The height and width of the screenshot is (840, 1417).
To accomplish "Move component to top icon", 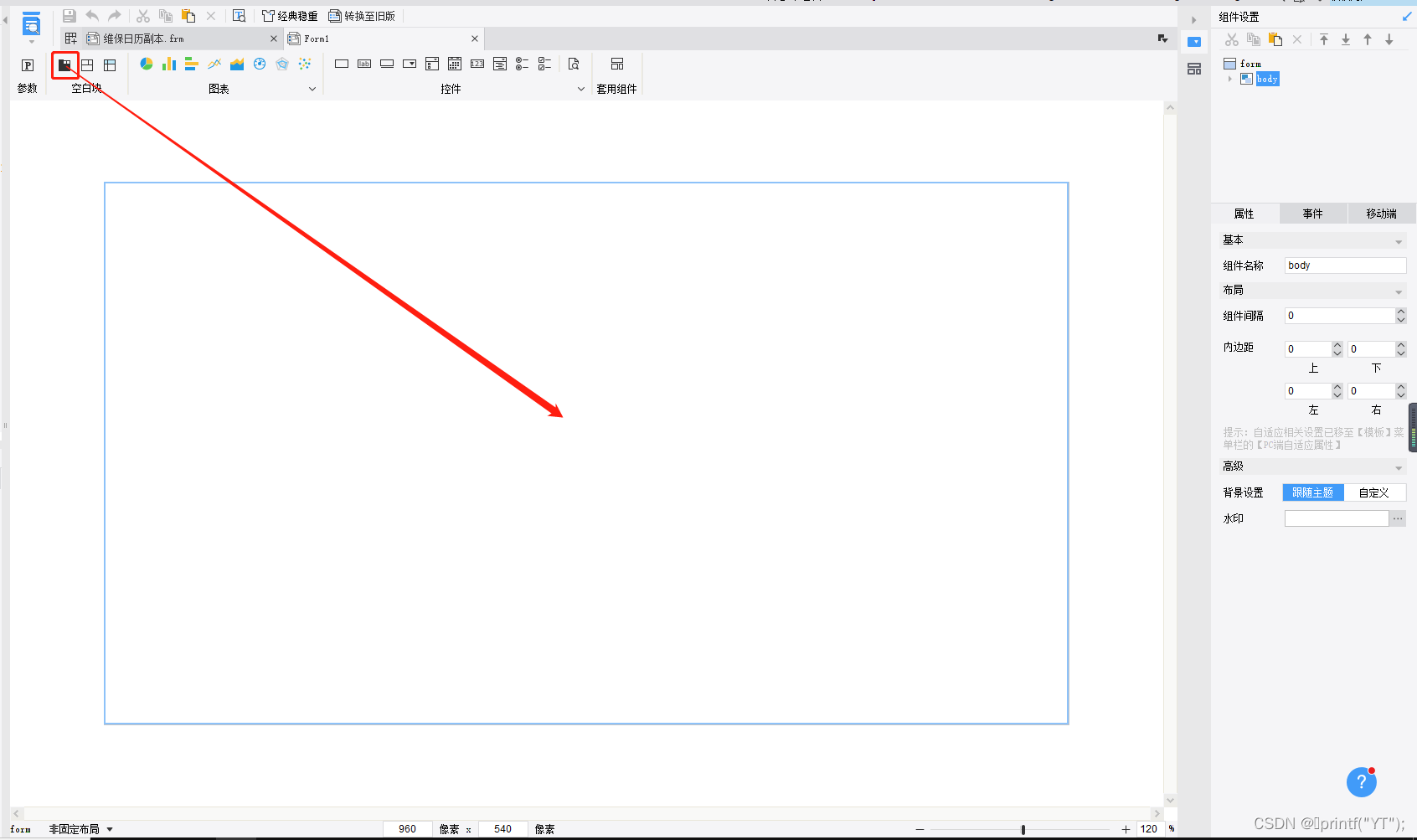I will pos(1324,39).
